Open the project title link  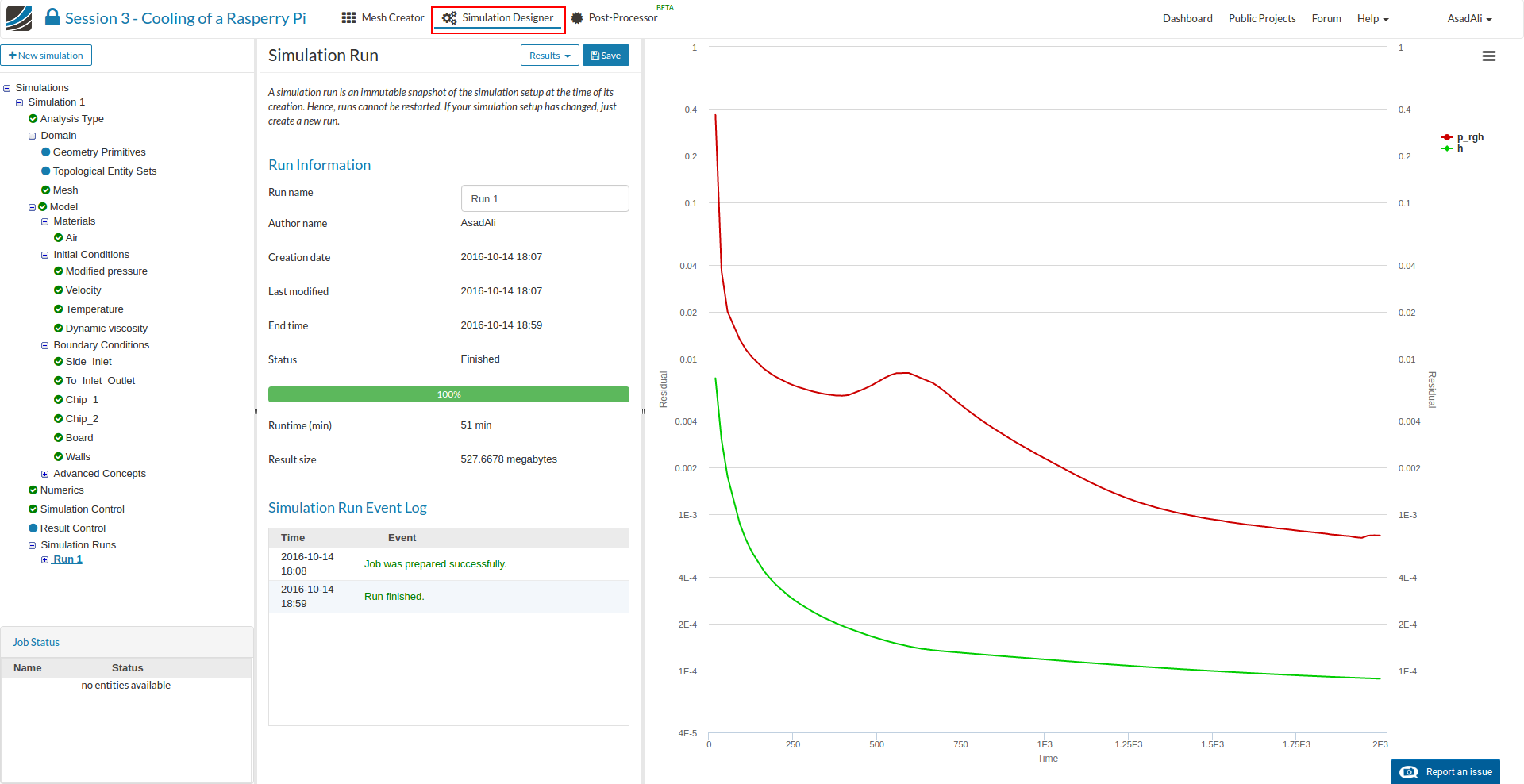[185, 18]
